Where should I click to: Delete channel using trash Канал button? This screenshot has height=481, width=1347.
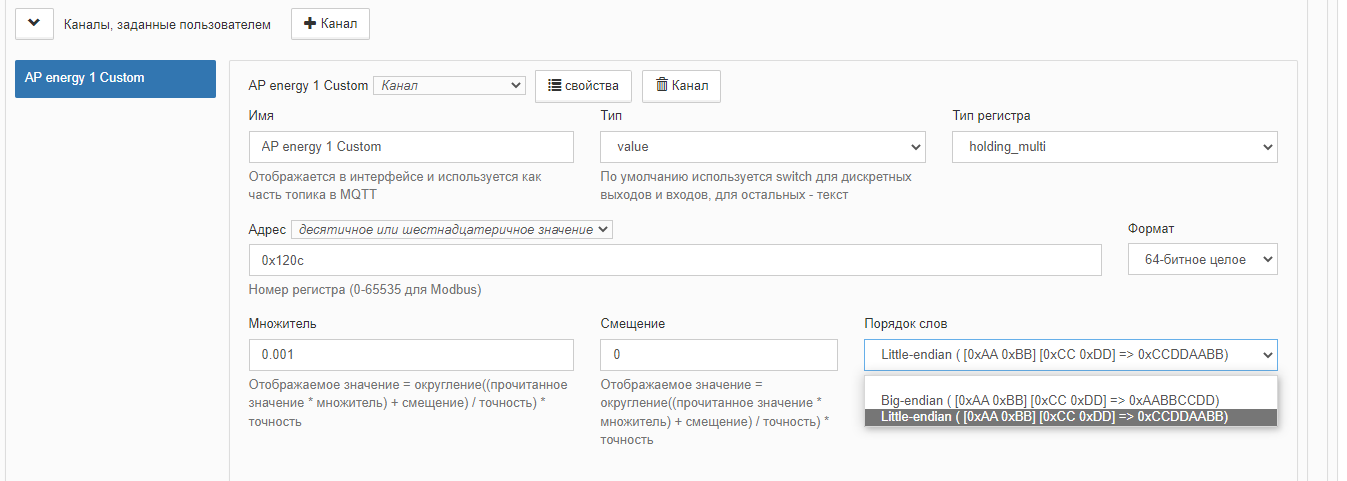tap(681, 85)
